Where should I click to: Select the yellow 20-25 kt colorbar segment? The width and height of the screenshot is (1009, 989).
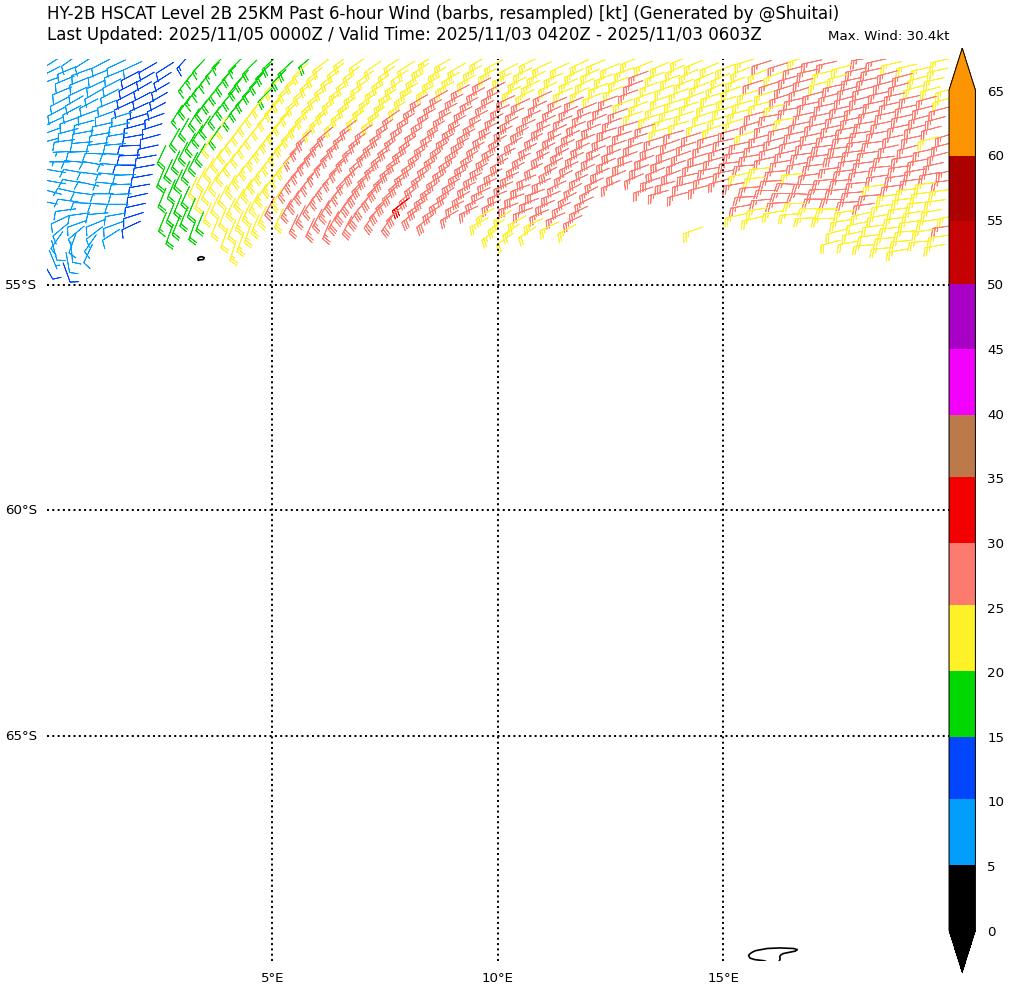(x=962, y=638)
